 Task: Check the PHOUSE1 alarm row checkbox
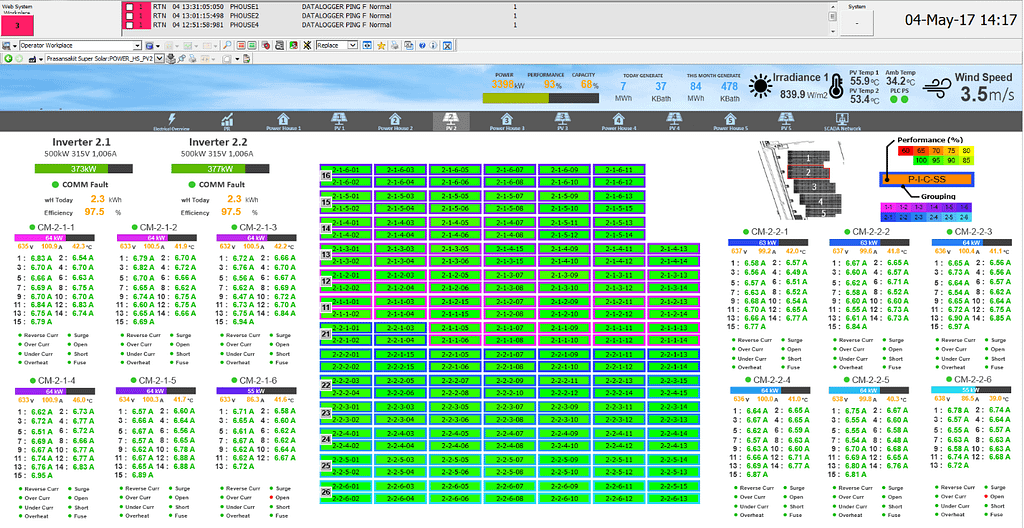(x=130, y=6)
